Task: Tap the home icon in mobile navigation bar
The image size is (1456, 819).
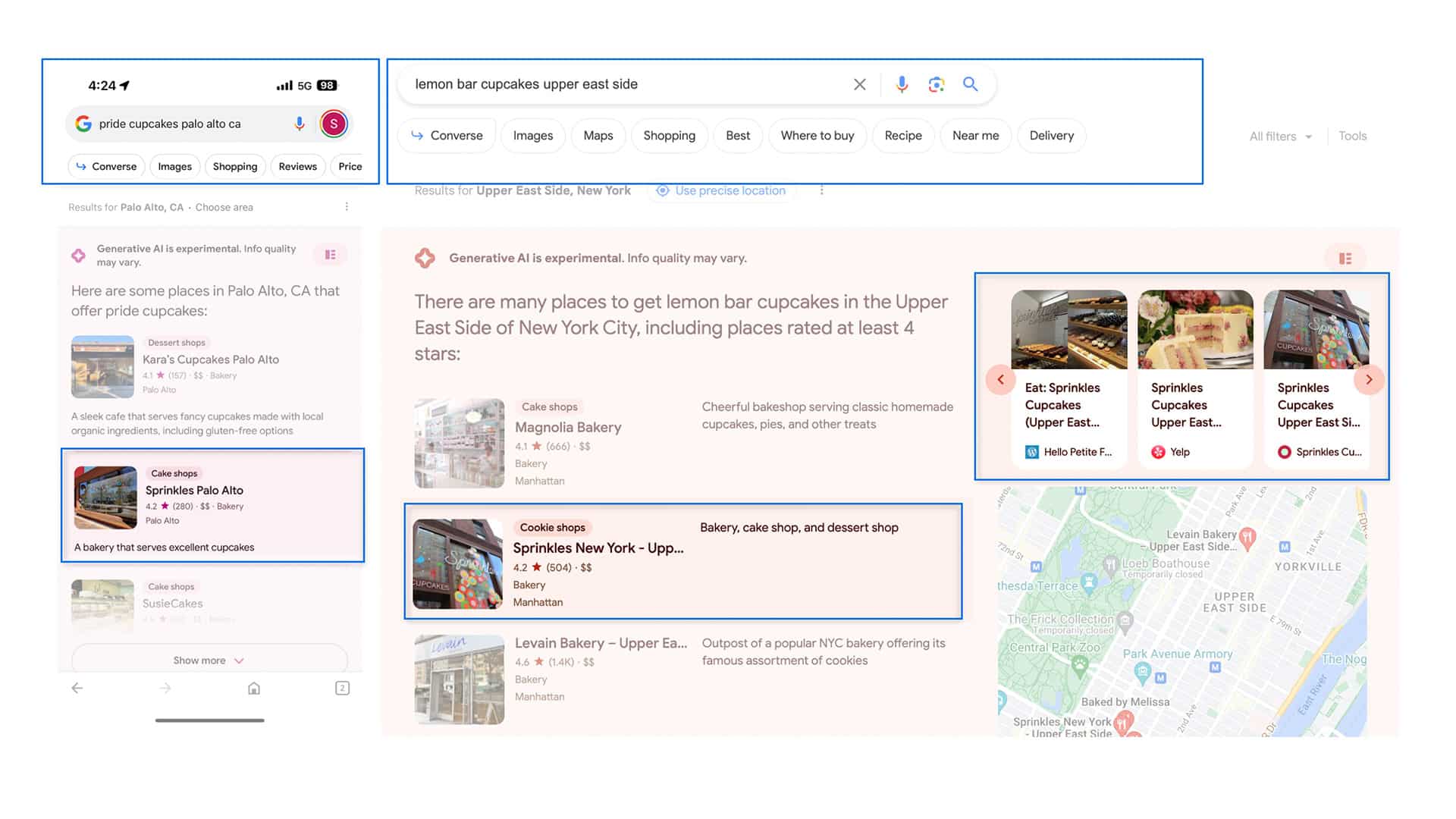Action: [x=253, y=688]
